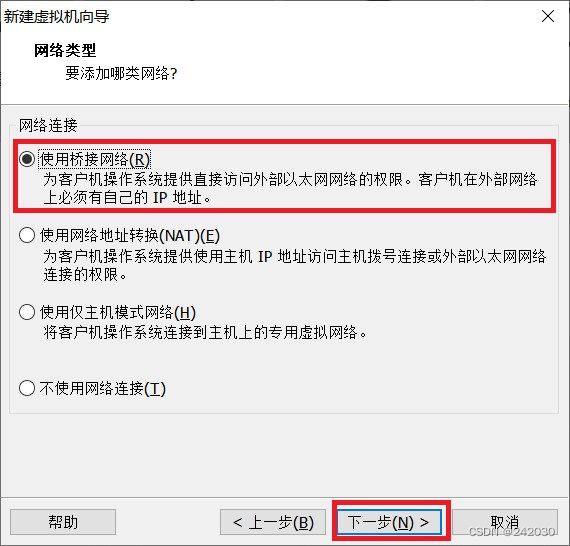The image size is (570, 546).
Task: Select the 使用仅主机模式网络(H) radio circle
Action: point(27,312)
